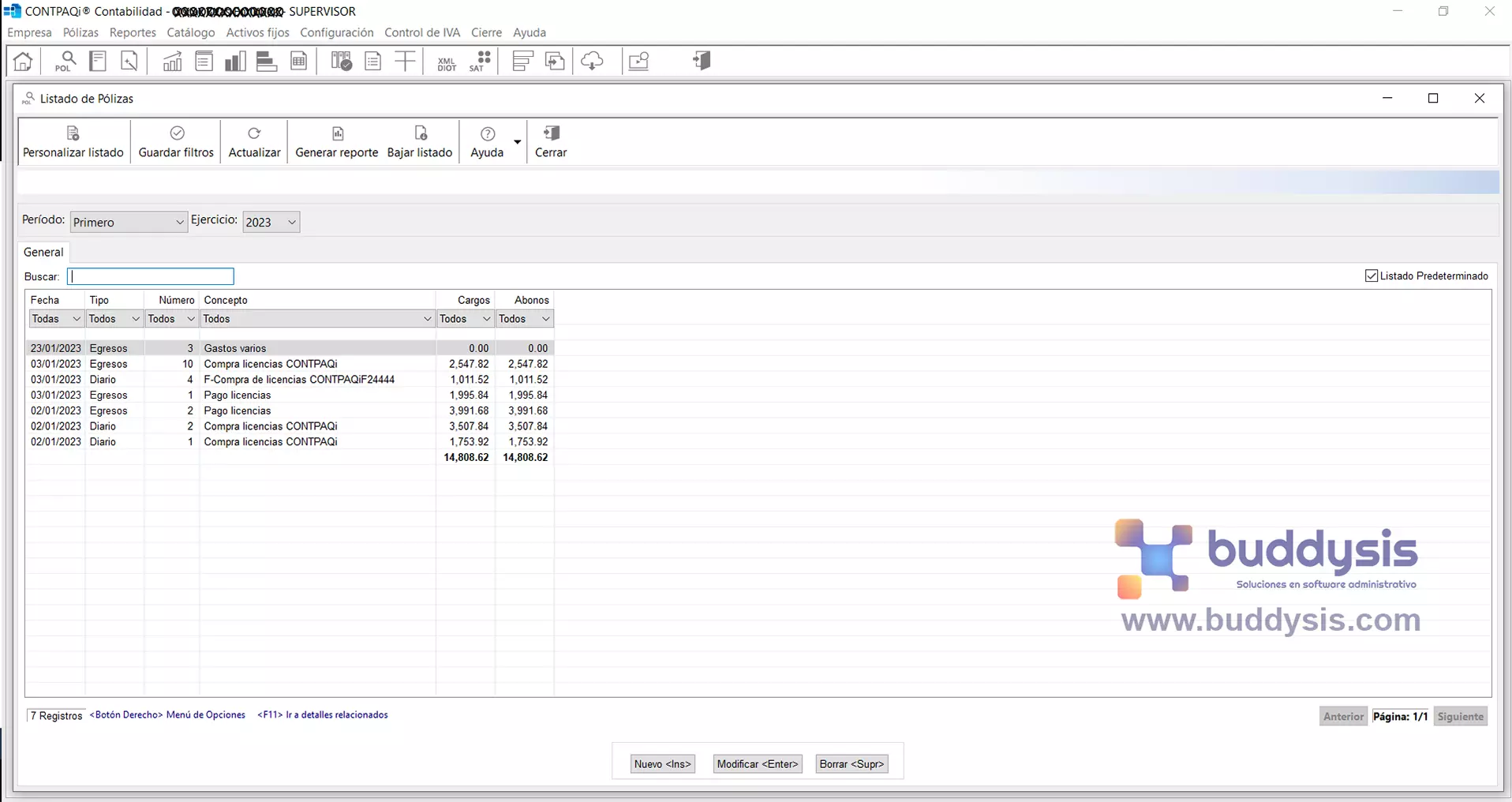1512x802 pixels.
Task: Click the horizontal stacked bars icon
Action: (267, 61)
